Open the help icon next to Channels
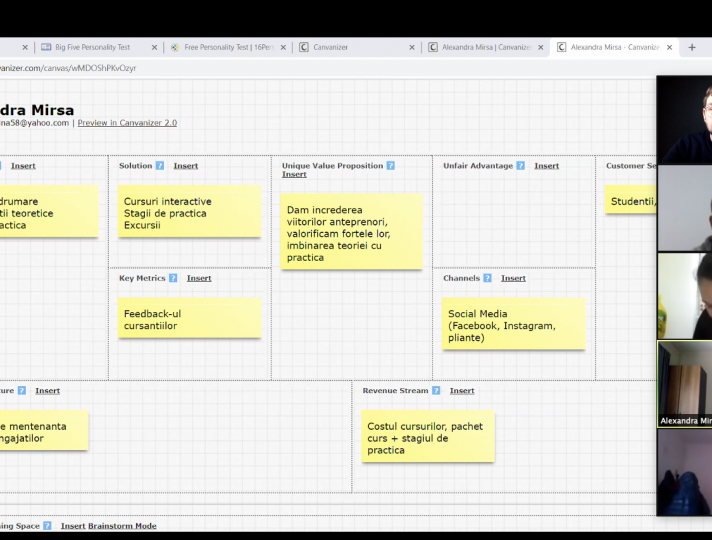712x540 pixels. coord(488,278)
